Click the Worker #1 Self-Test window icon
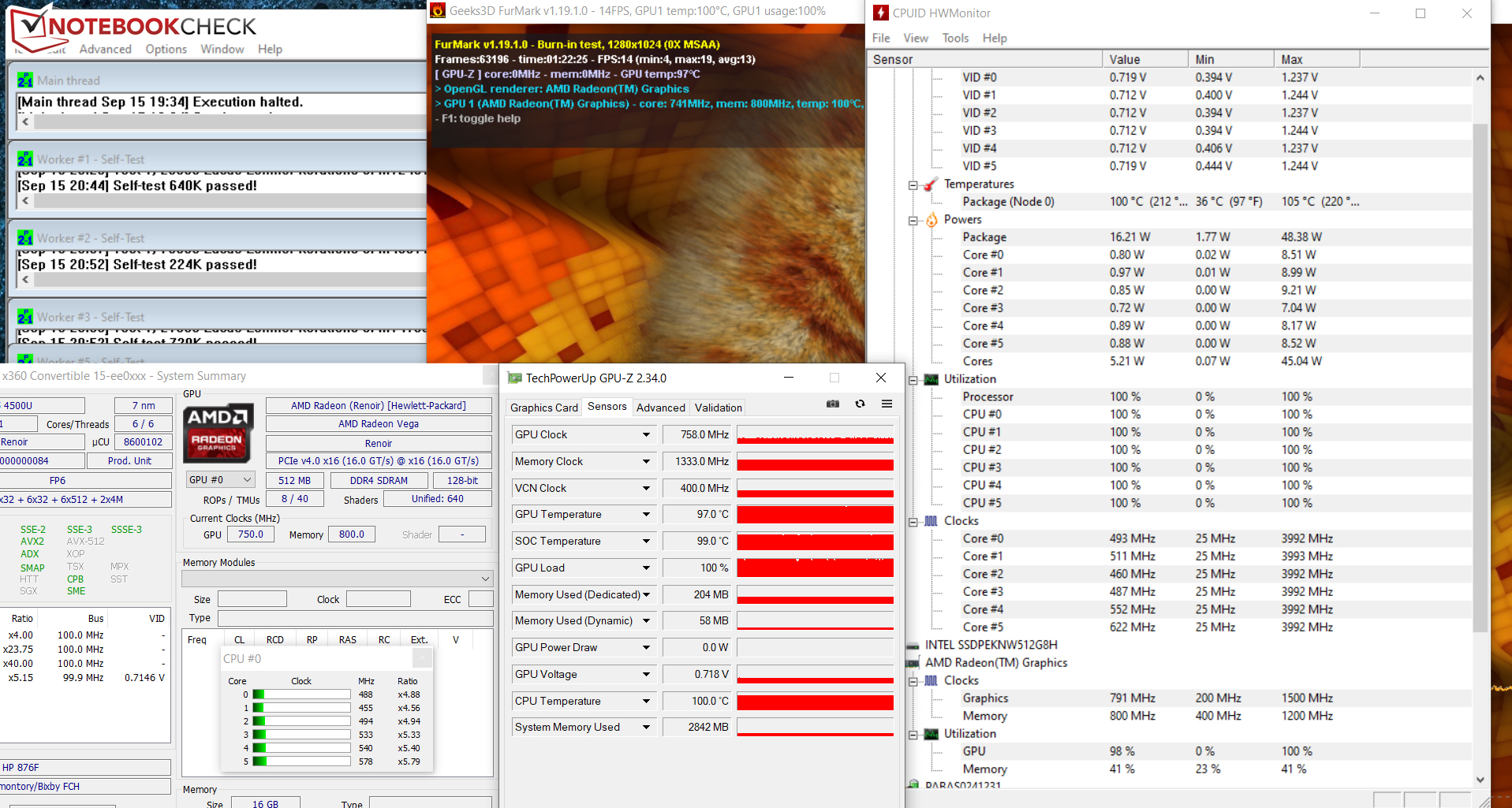 point(25,159)
